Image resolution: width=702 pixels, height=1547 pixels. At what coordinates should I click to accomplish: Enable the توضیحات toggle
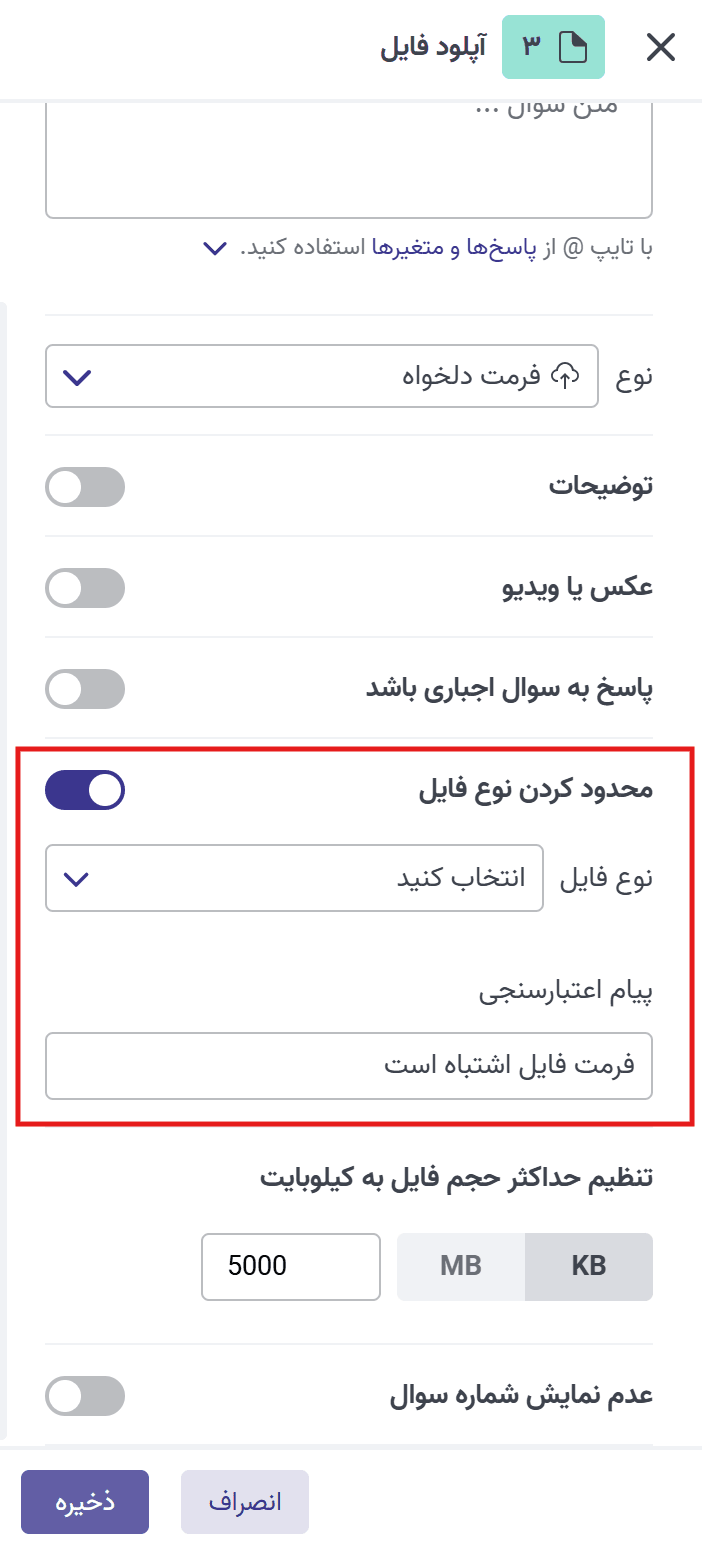click(85, 487)
